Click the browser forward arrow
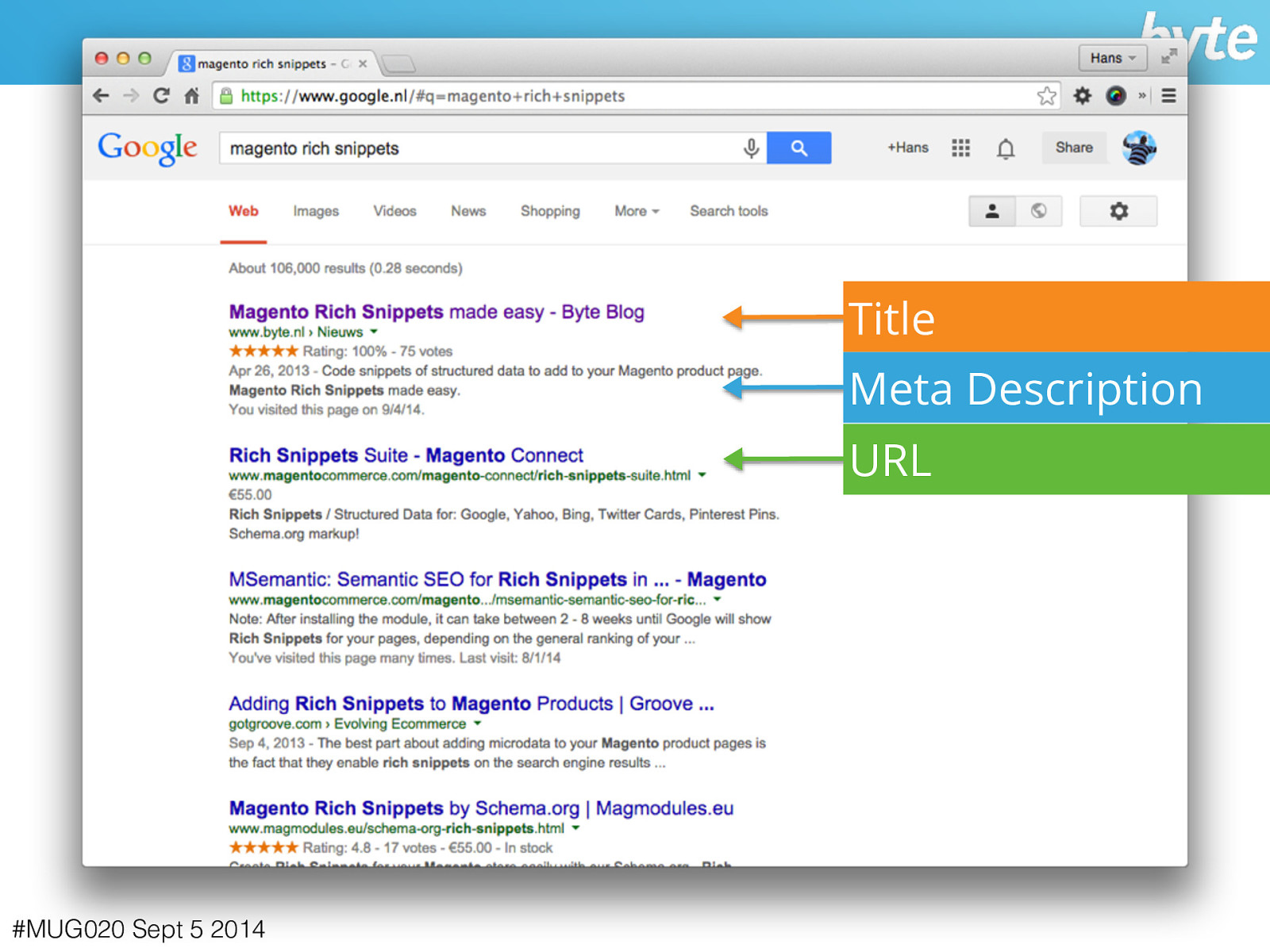Screen dimensions: 1270x952 [131, 96]
